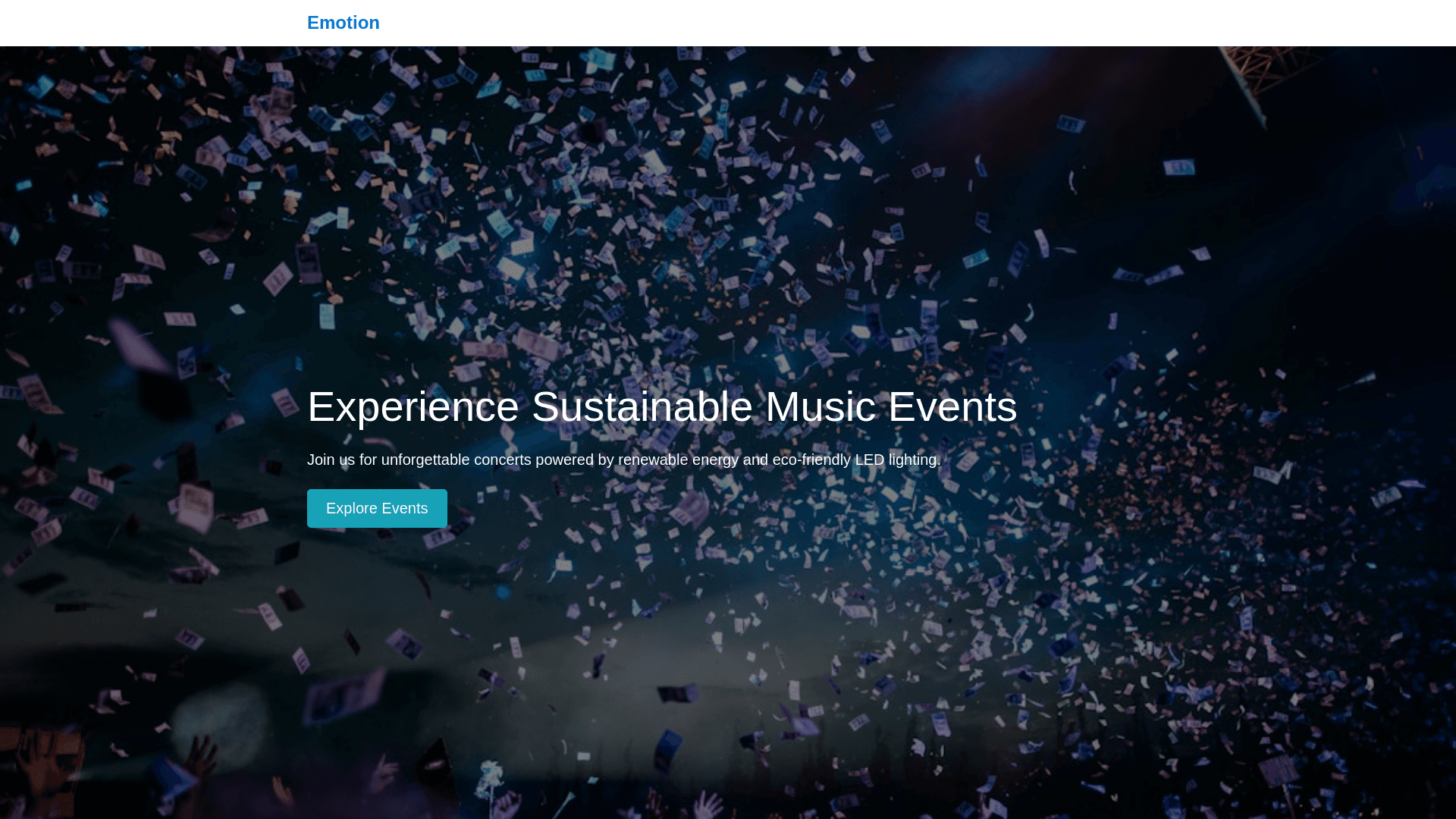Click the Experience Sustainable Music Events heading
Viewport: 1456px width, 819px height.
point(661,406)
